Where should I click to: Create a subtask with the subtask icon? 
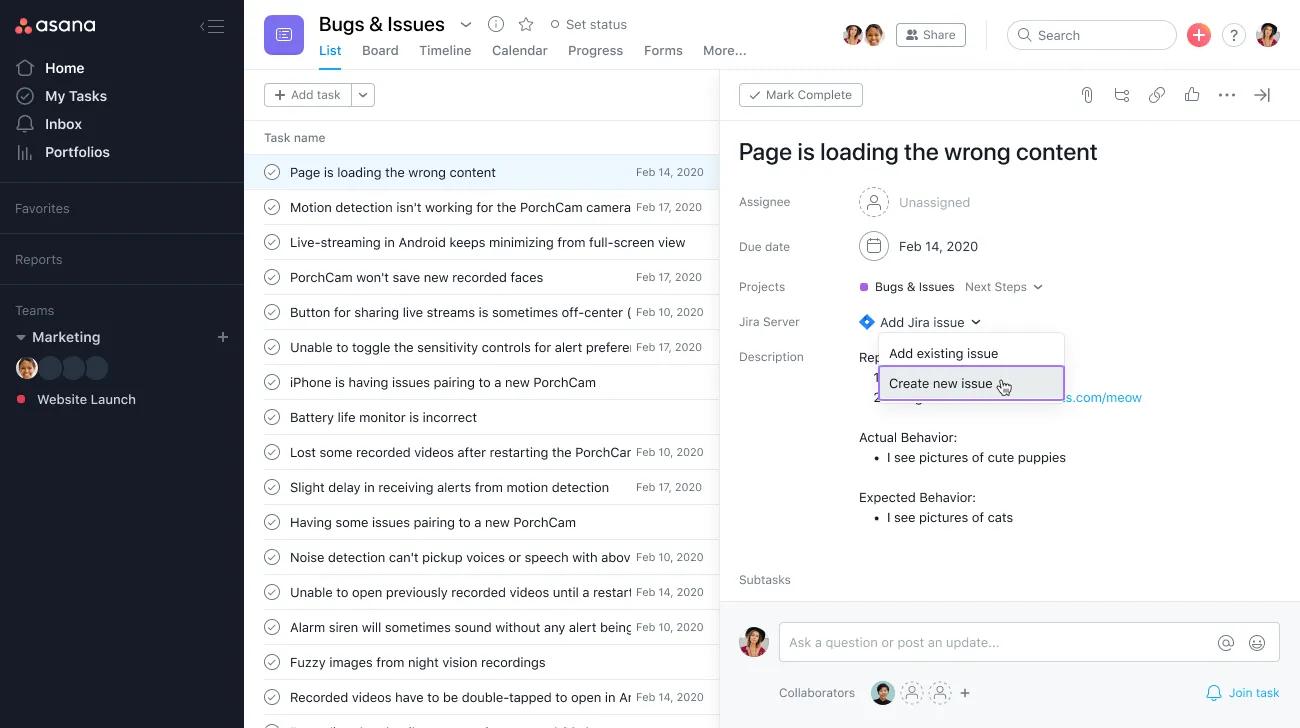tap(1122, 94)
